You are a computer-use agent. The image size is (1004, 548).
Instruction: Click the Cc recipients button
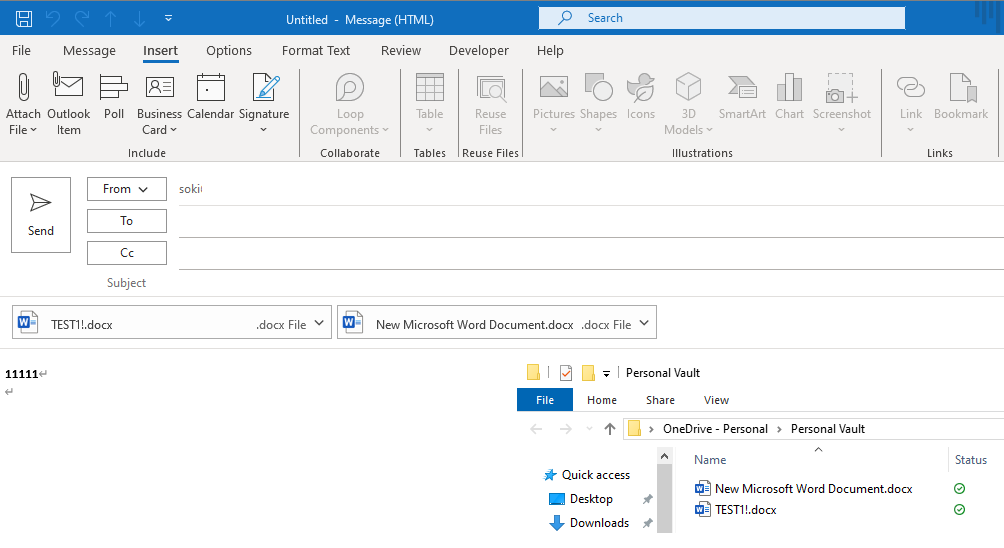(x=127, y=253)
